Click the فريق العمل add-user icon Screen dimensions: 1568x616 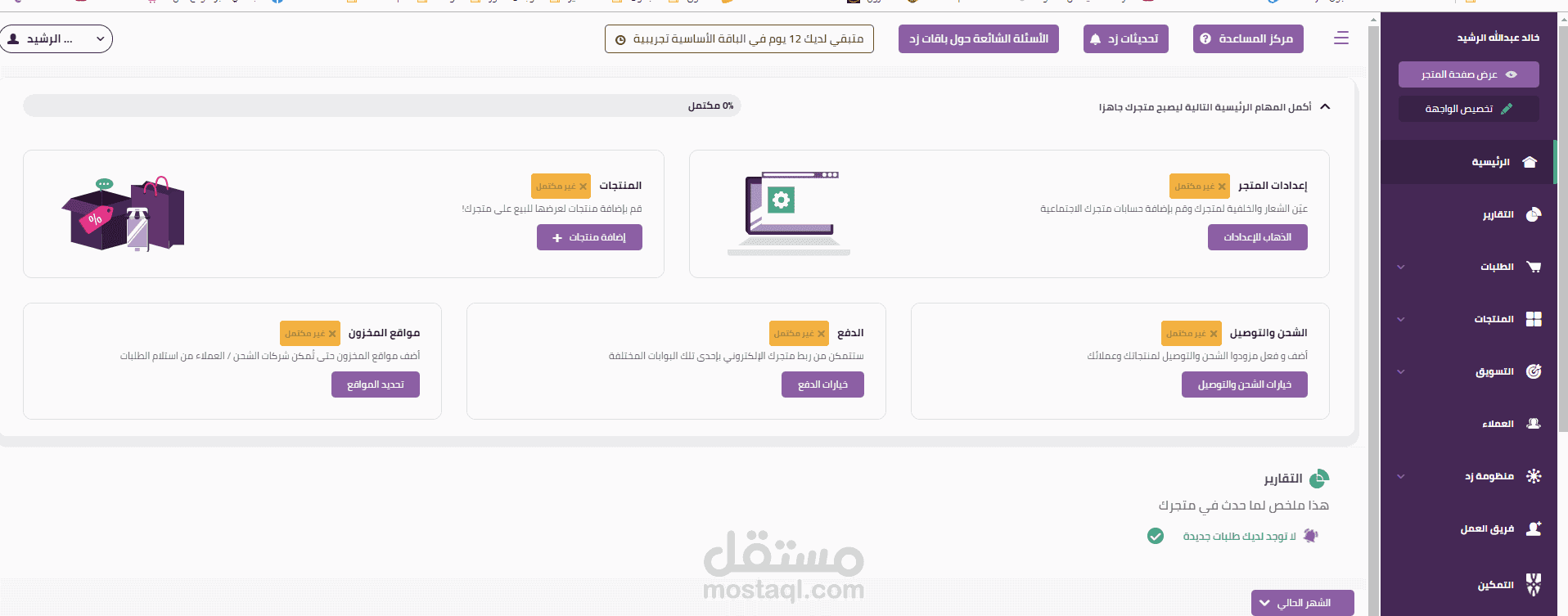tap(1534, 528)
